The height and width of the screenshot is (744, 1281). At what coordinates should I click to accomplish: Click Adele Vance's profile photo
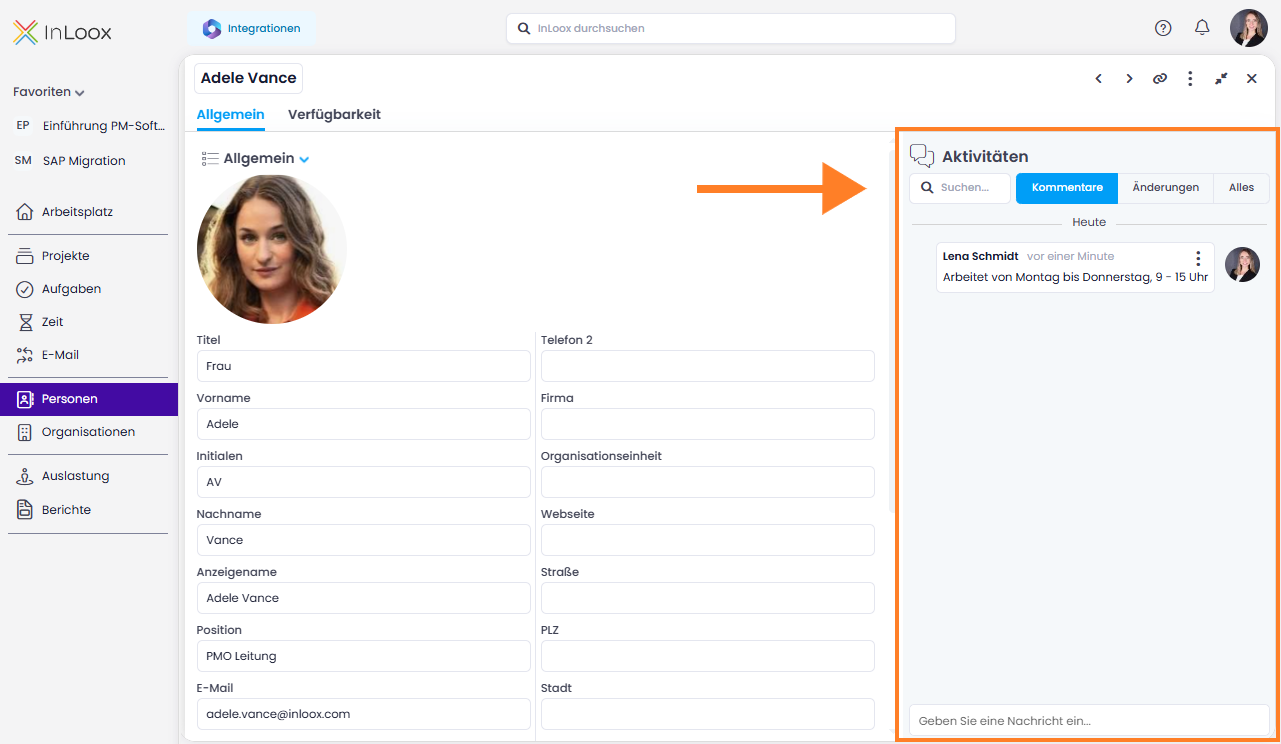272,249
